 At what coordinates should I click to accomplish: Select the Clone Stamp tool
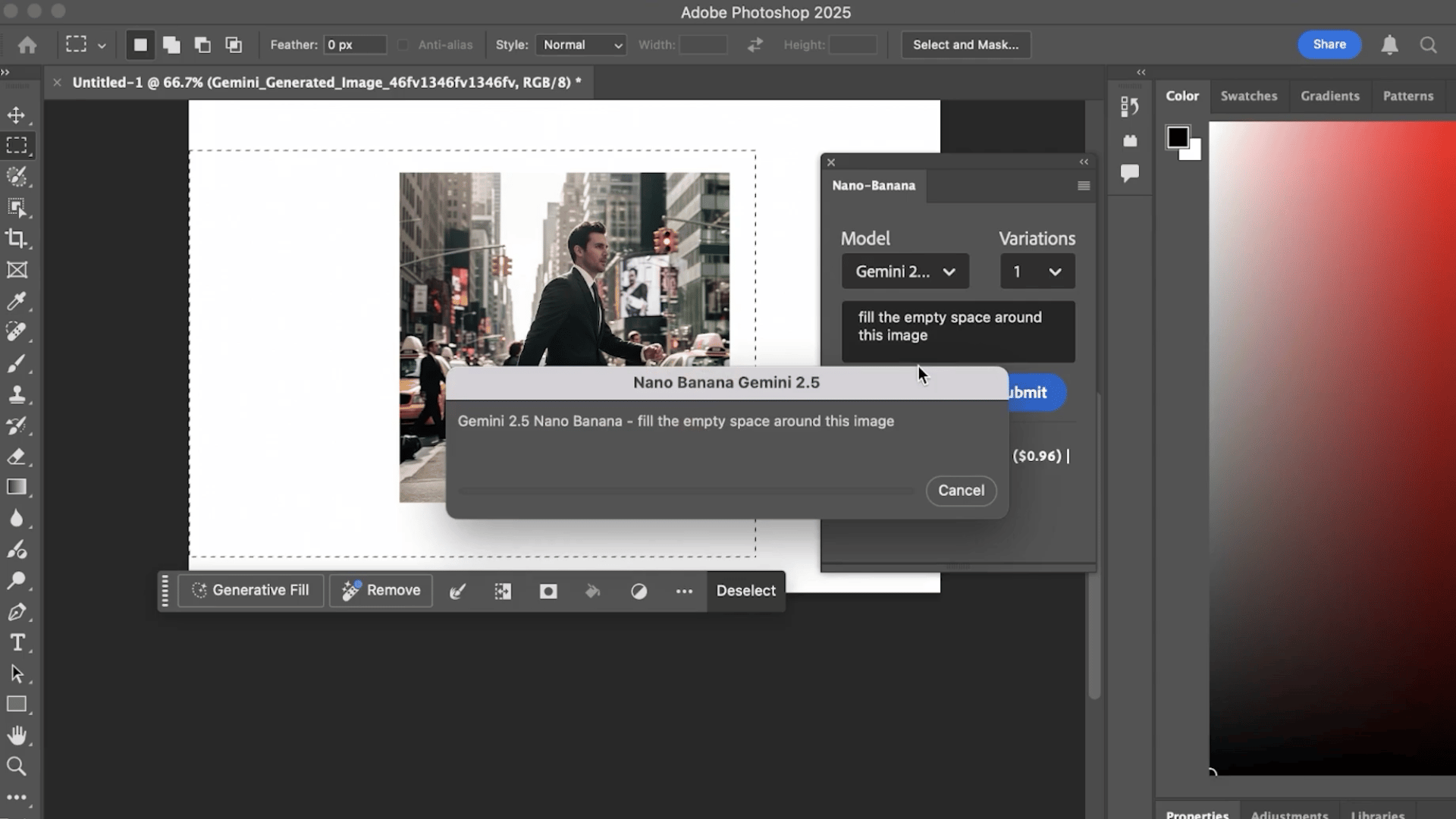click(17, 394)
